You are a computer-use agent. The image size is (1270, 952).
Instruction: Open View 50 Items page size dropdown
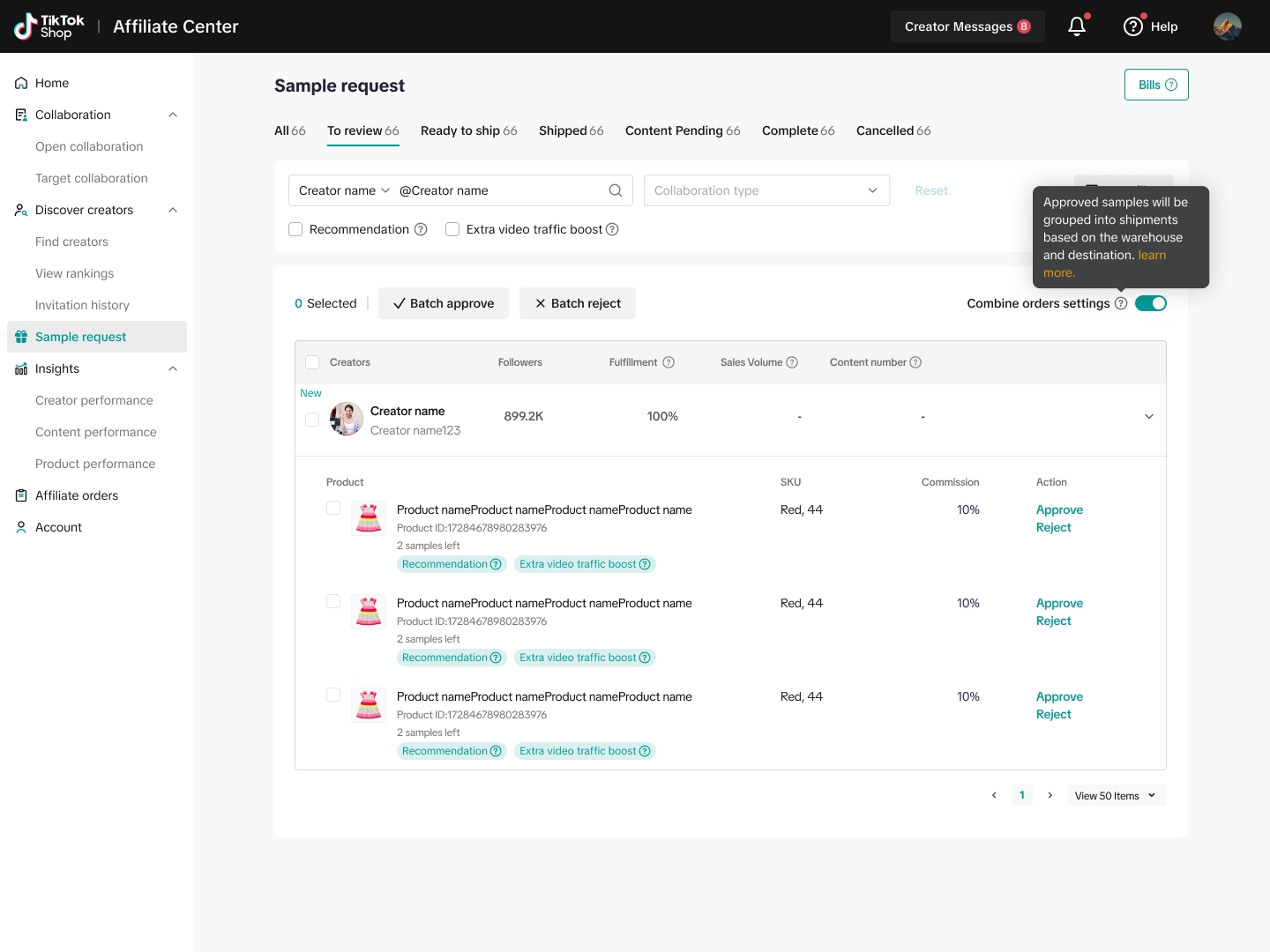1116,795
